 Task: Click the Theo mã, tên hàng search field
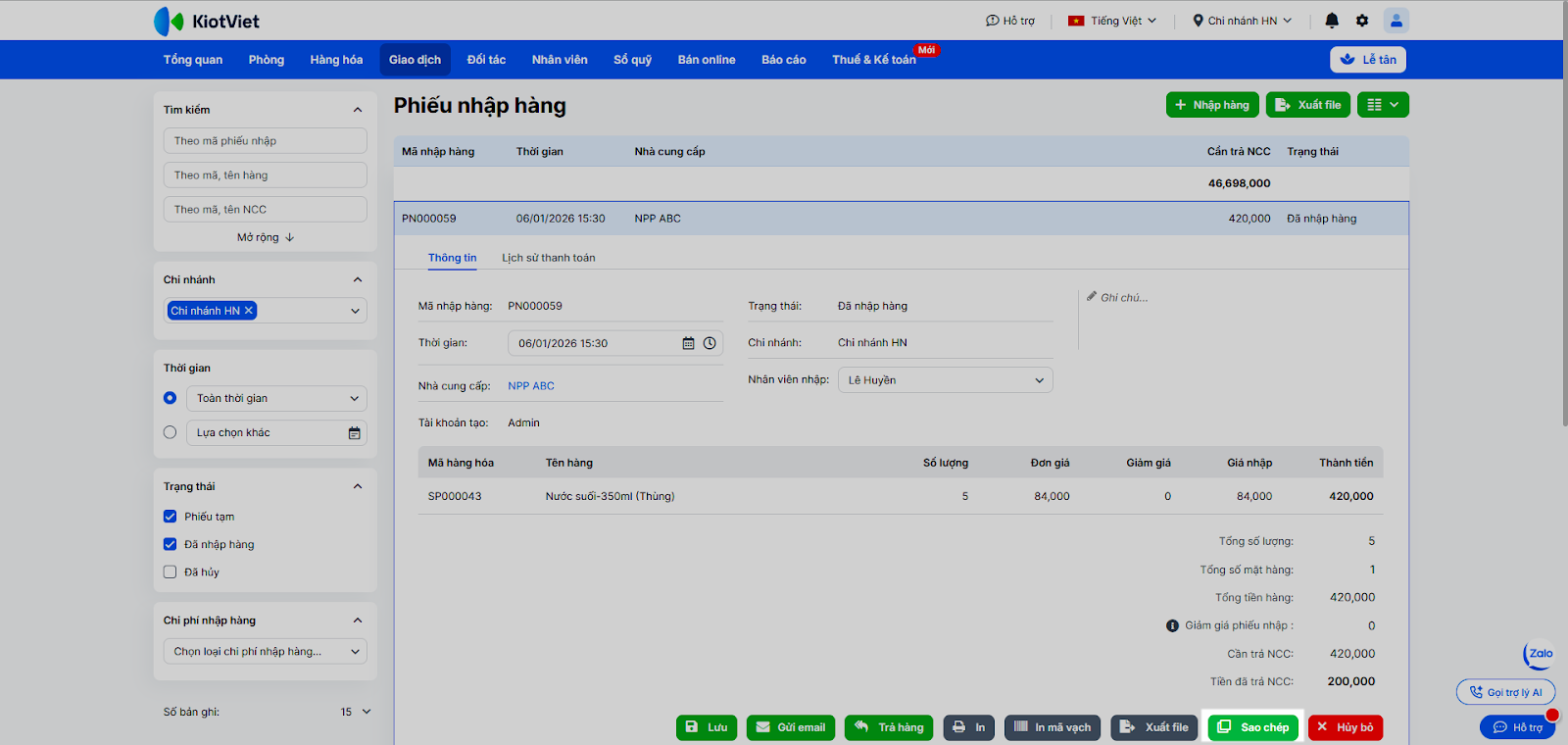pos(266,175)
